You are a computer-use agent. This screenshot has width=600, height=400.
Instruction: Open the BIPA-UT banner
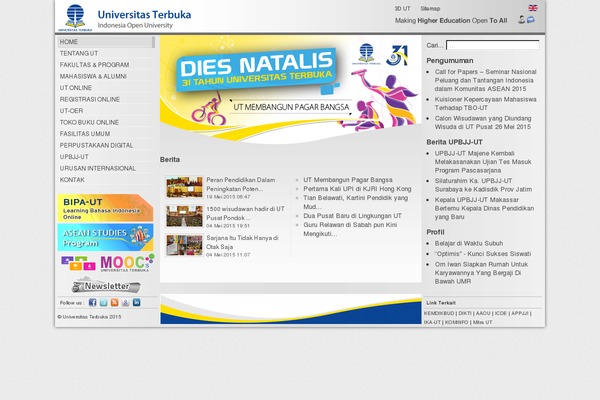coord(105,208)
